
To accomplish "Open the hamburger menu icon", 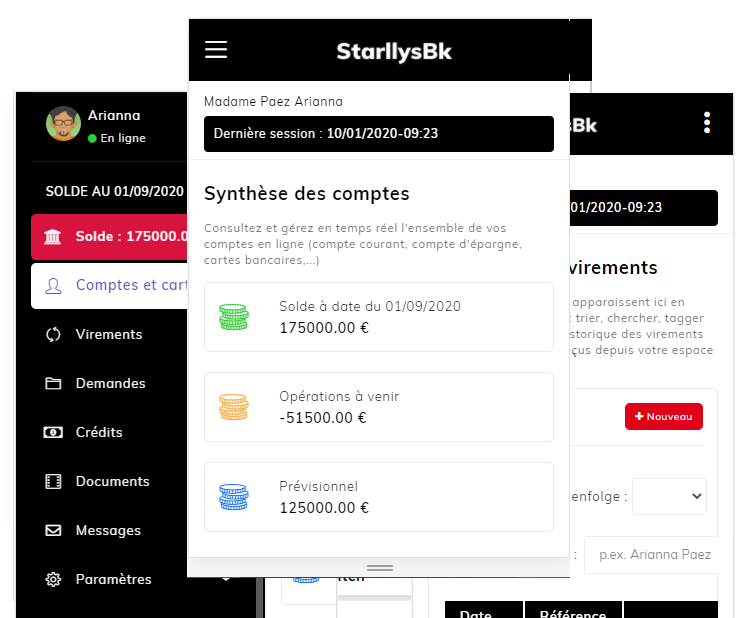I will 216,50.
